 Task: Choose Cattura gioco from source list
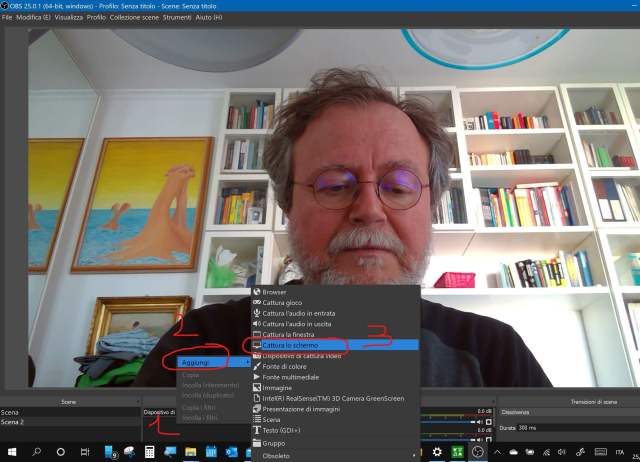click(x=283, y=302)
